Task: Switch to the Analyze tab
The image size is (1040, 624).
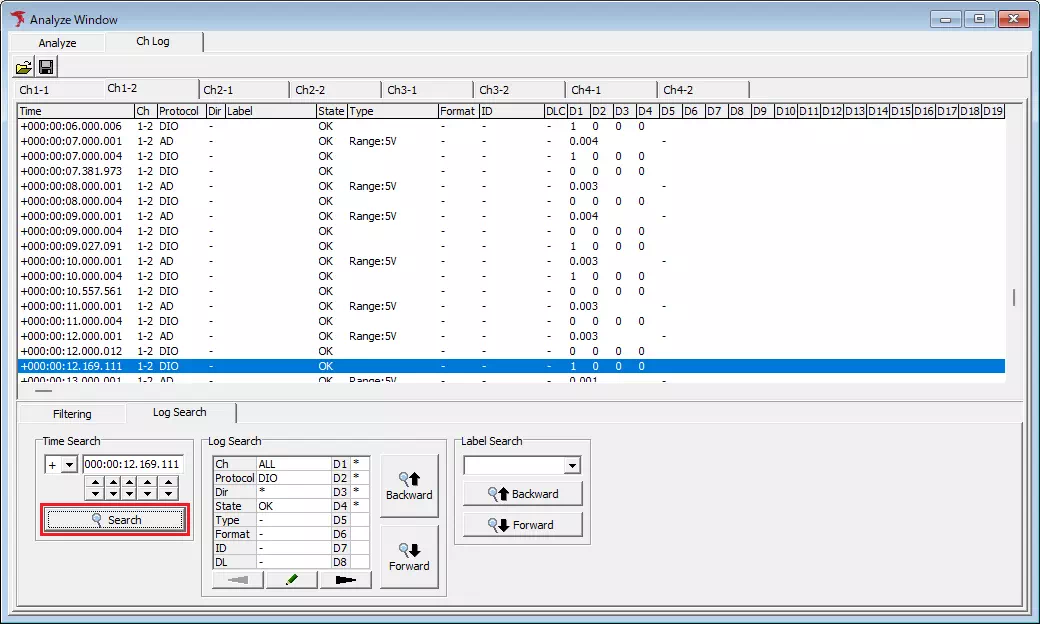Action: 57,42
